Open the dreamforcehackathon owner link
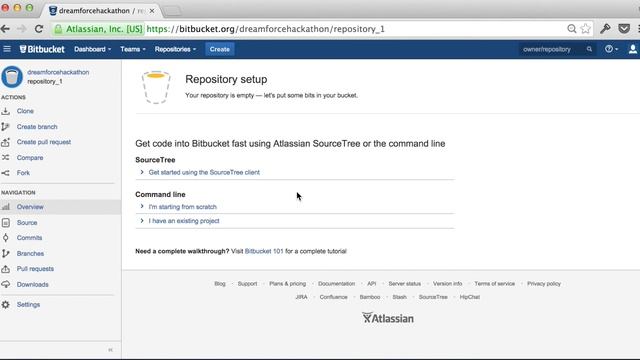 (58, 72)
